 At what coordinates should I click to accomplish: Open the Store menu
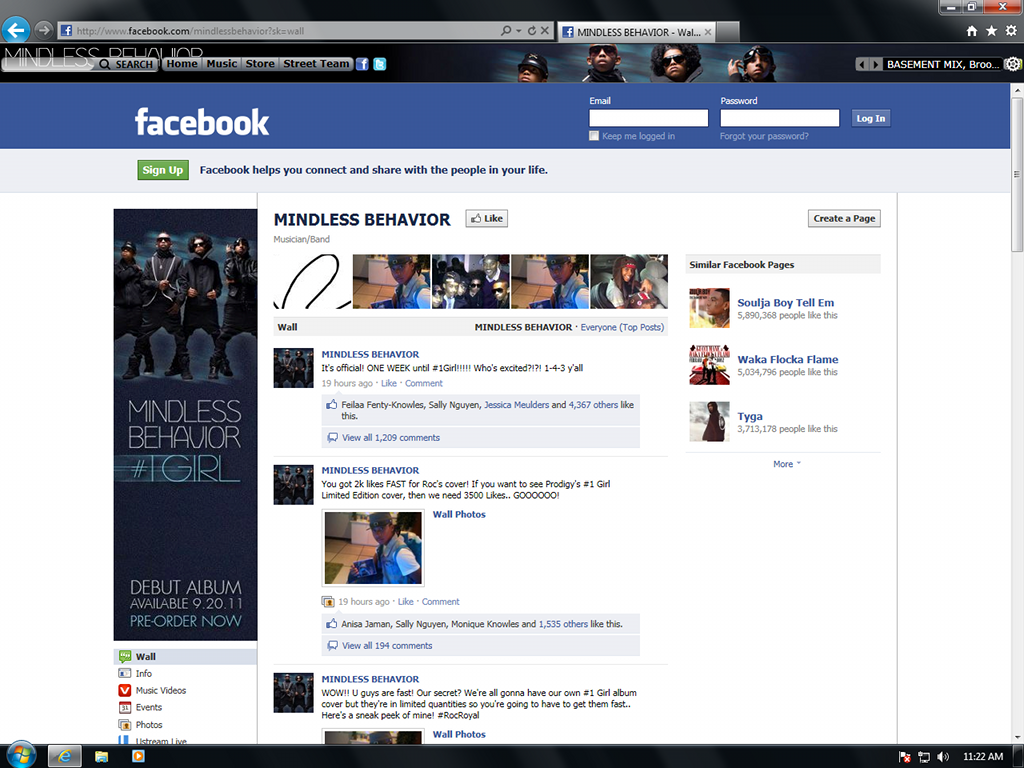point(260,63)
